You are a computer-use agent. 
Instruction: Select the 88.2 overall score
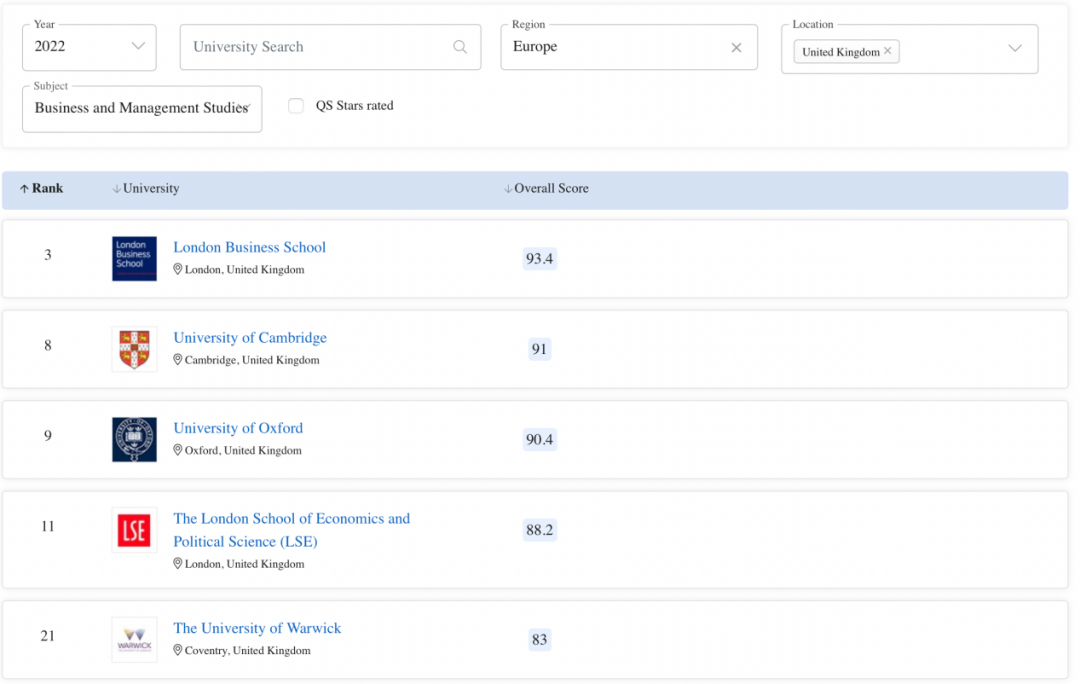click(x=539, y=530)
